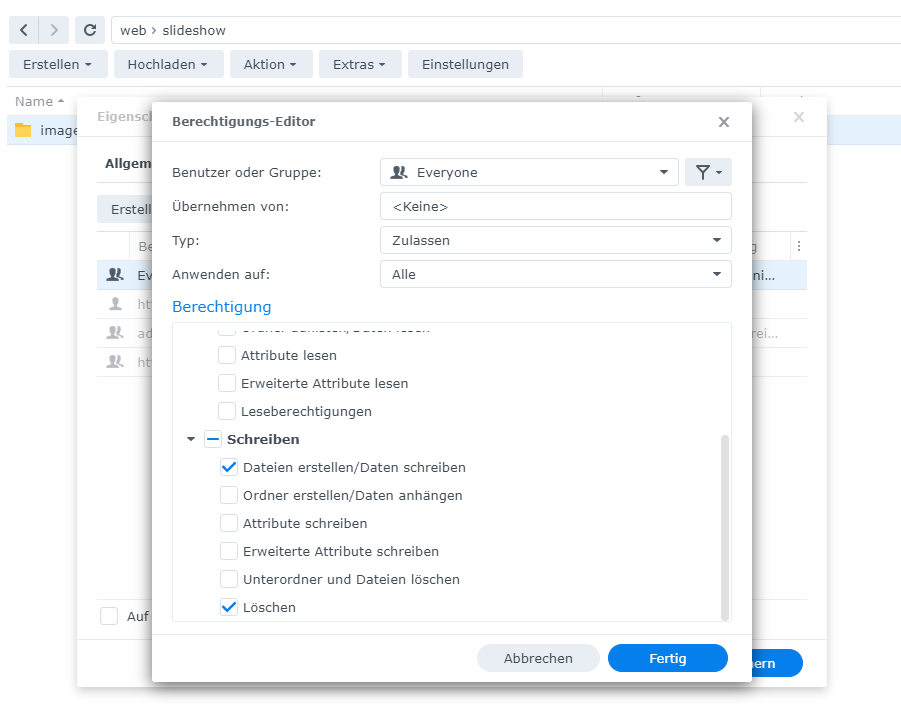
Task: Close the Berechtigungs-Editor dialog
Action: click(724, 122)
